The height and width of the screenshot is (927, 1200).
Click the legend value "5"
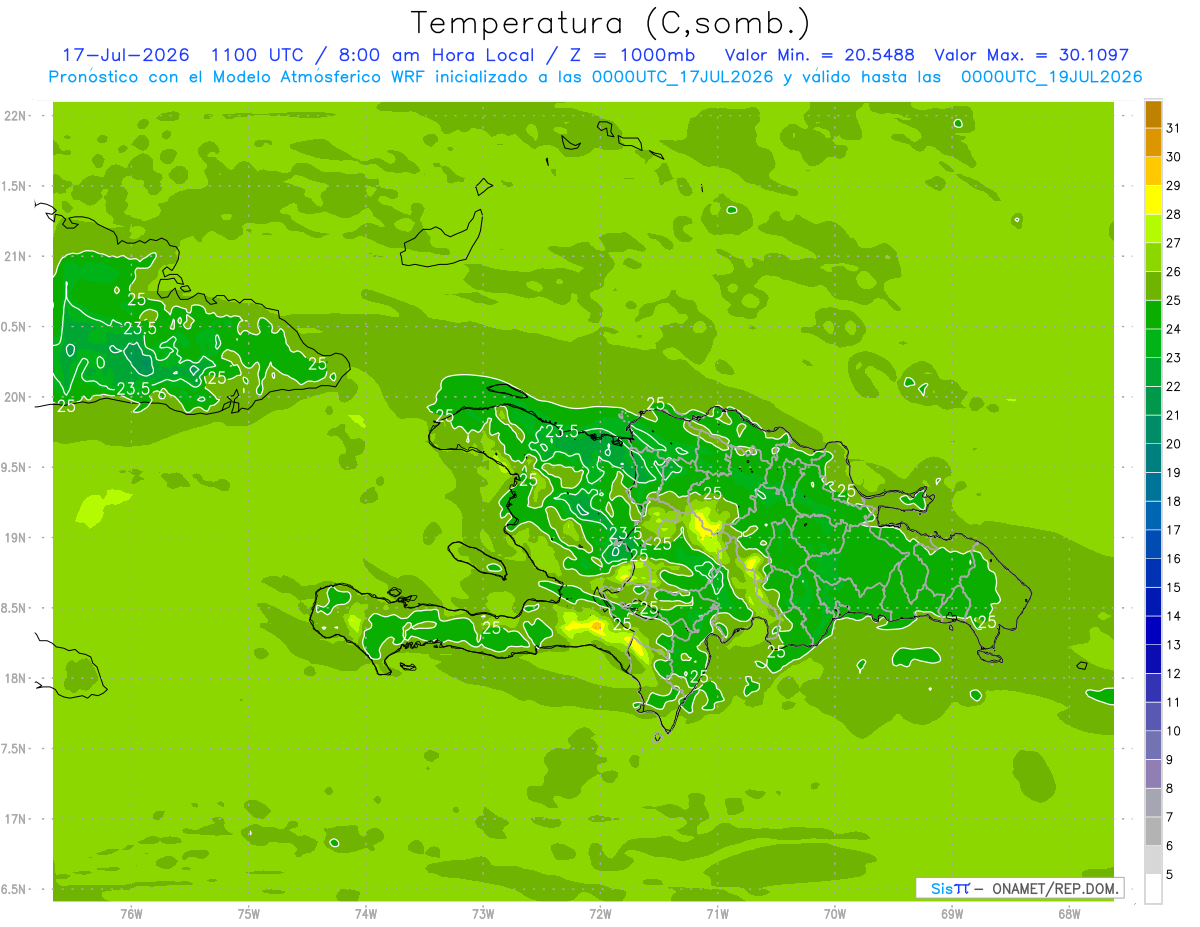point(1170,874)
